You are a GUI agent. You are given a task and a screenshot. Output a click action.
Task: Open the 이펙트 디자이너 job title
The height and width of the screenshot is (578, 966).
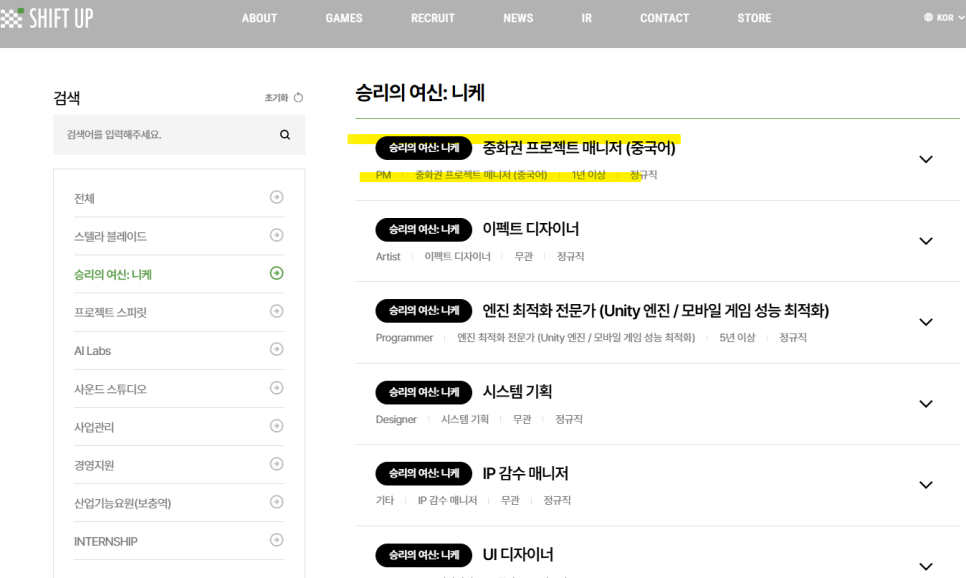[x=530, y=229]
